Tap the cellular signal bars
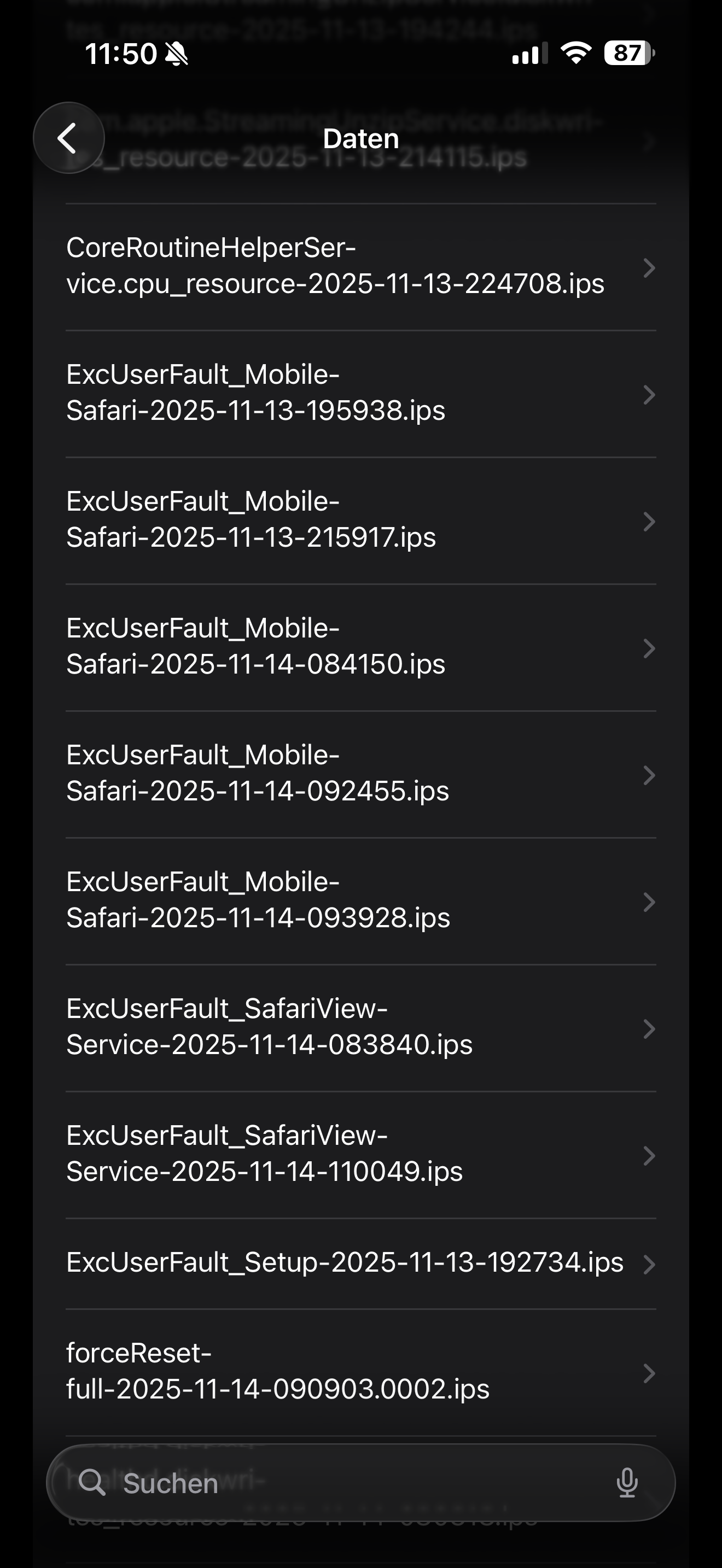 coord(529,54)
